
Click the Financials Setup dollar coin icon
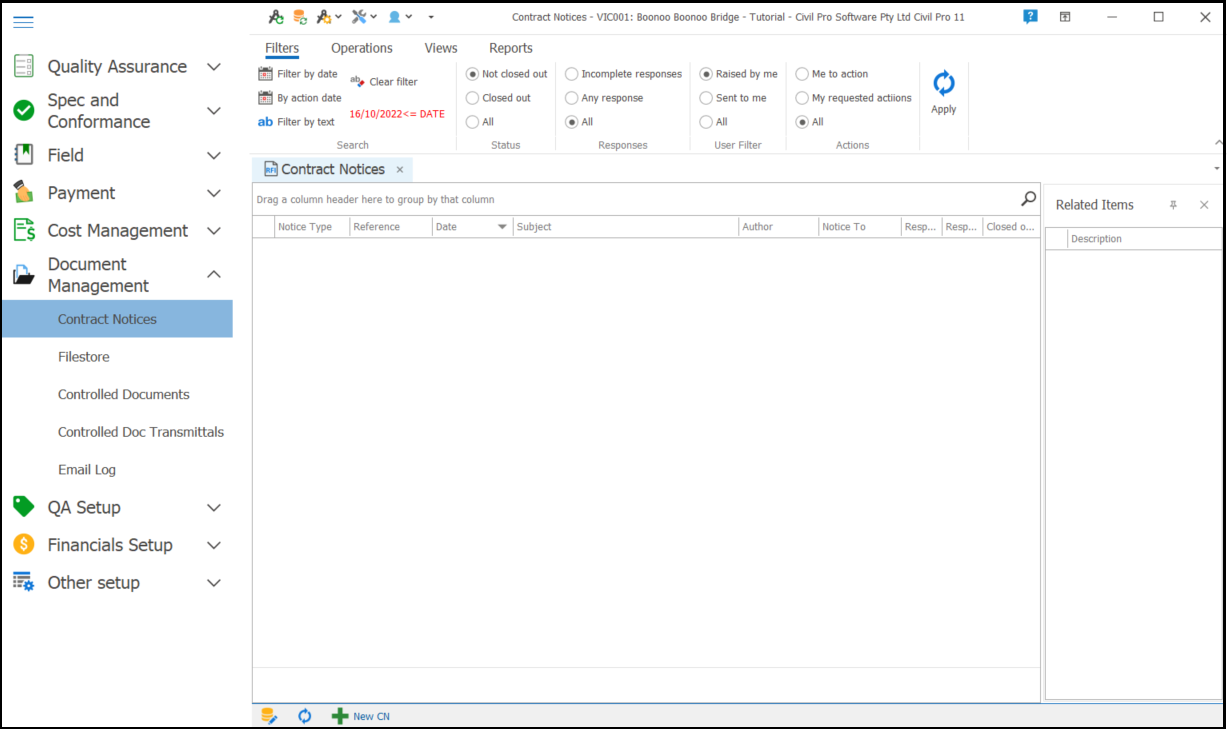[x=24, y=545]
